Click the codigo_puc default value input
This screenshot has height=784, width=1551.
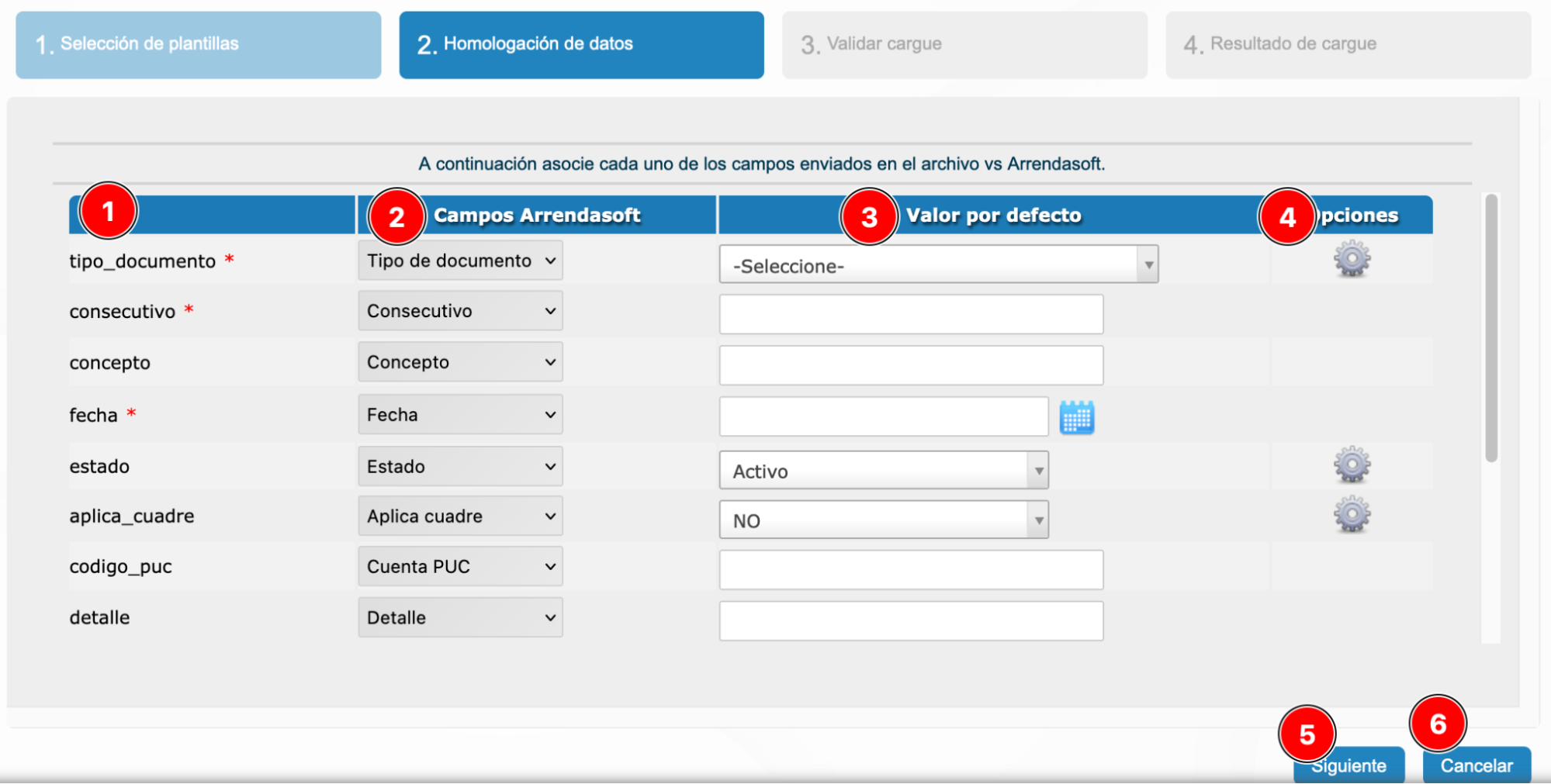[x=910, y=569]
